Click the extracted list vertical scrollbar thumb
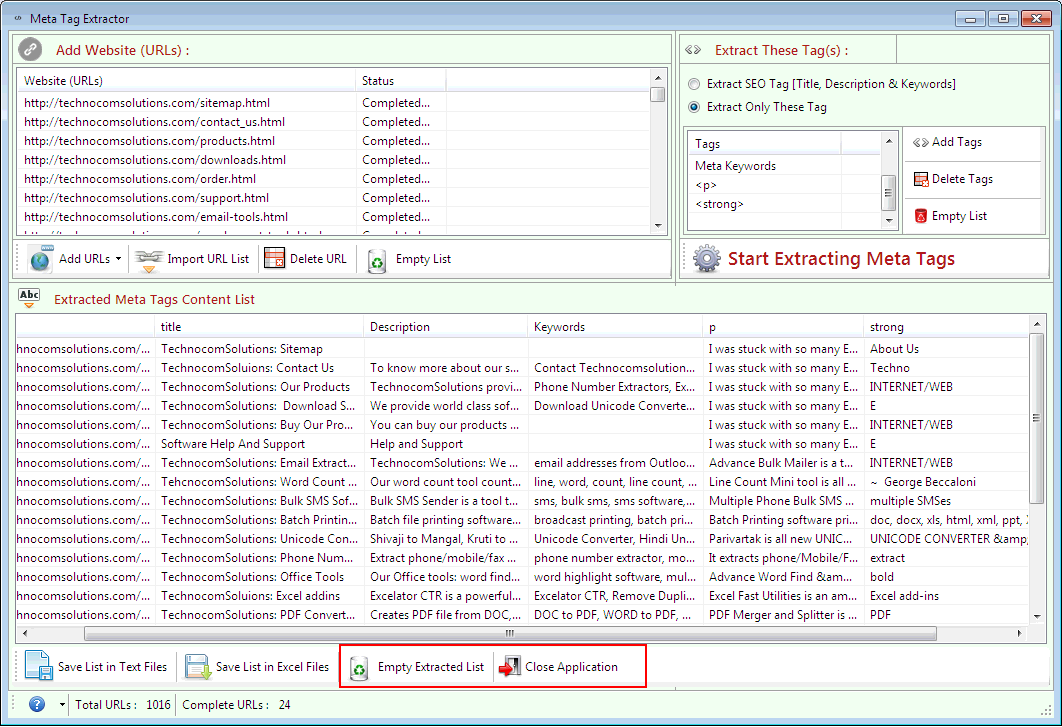This screenshot has height=727, width=1062. click(1036, 418)
